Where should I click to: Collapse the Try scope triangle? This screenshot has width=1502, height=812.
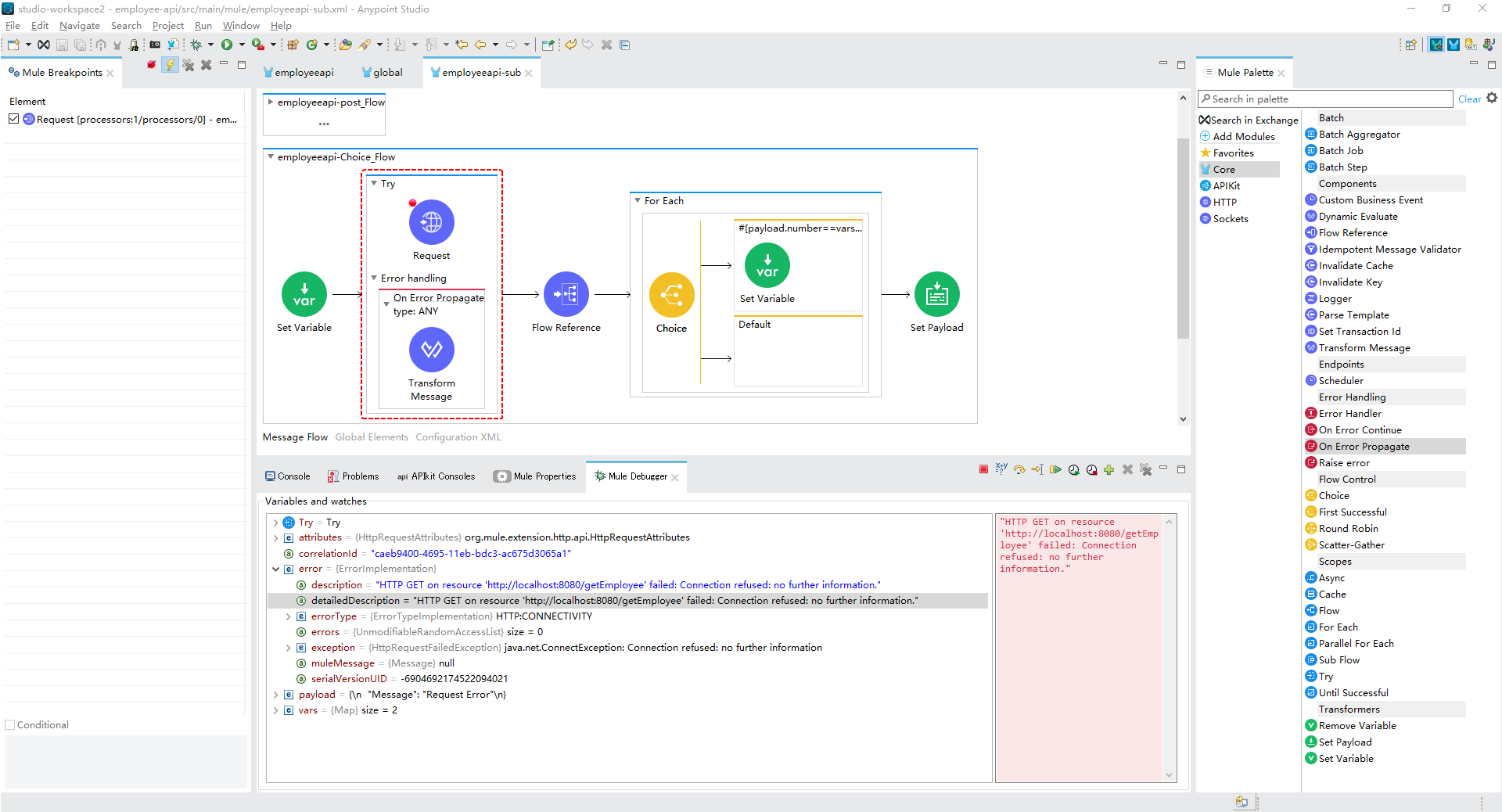click(374, 183)
